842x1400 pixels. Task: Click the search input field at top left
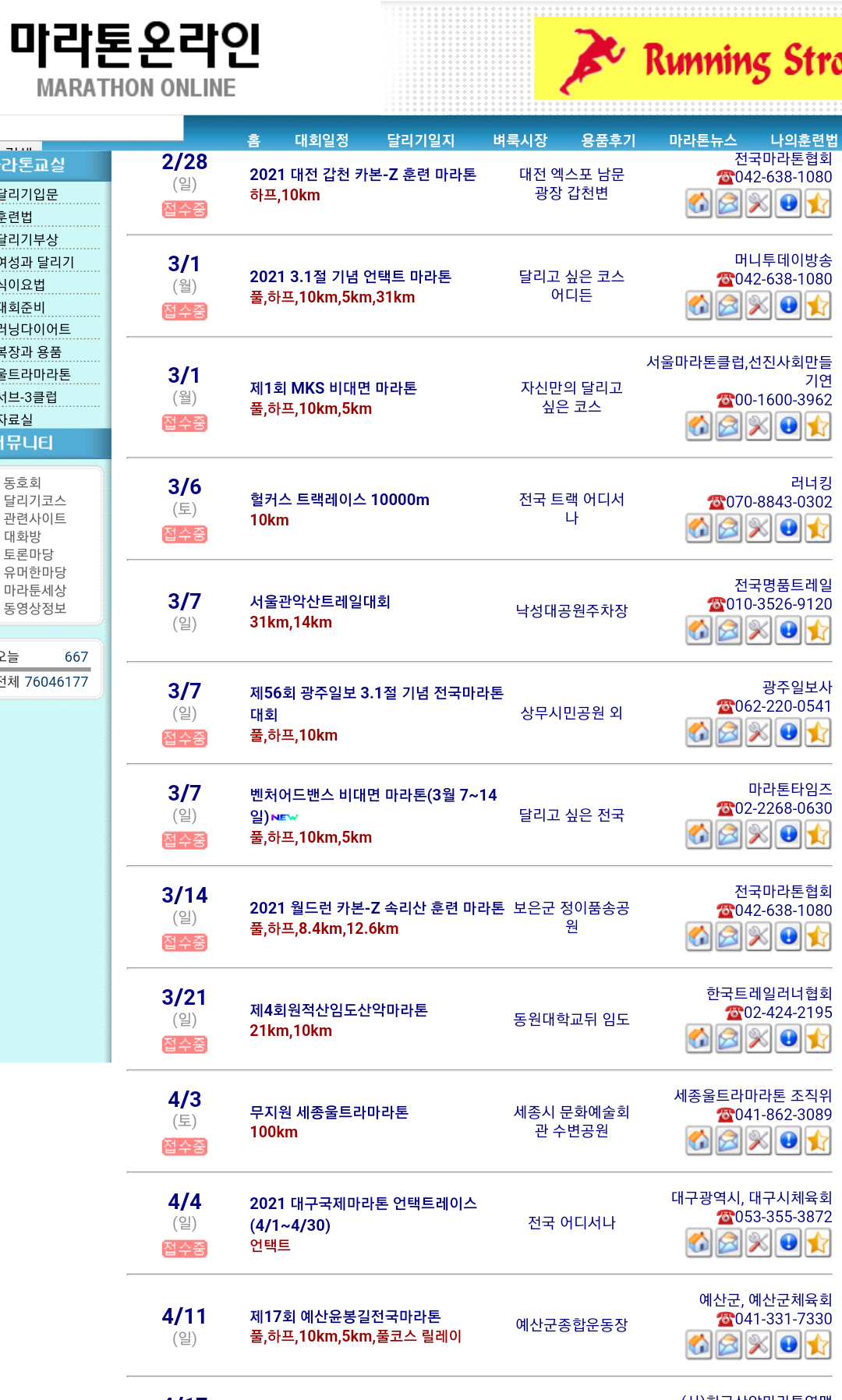tap(91, 128)
